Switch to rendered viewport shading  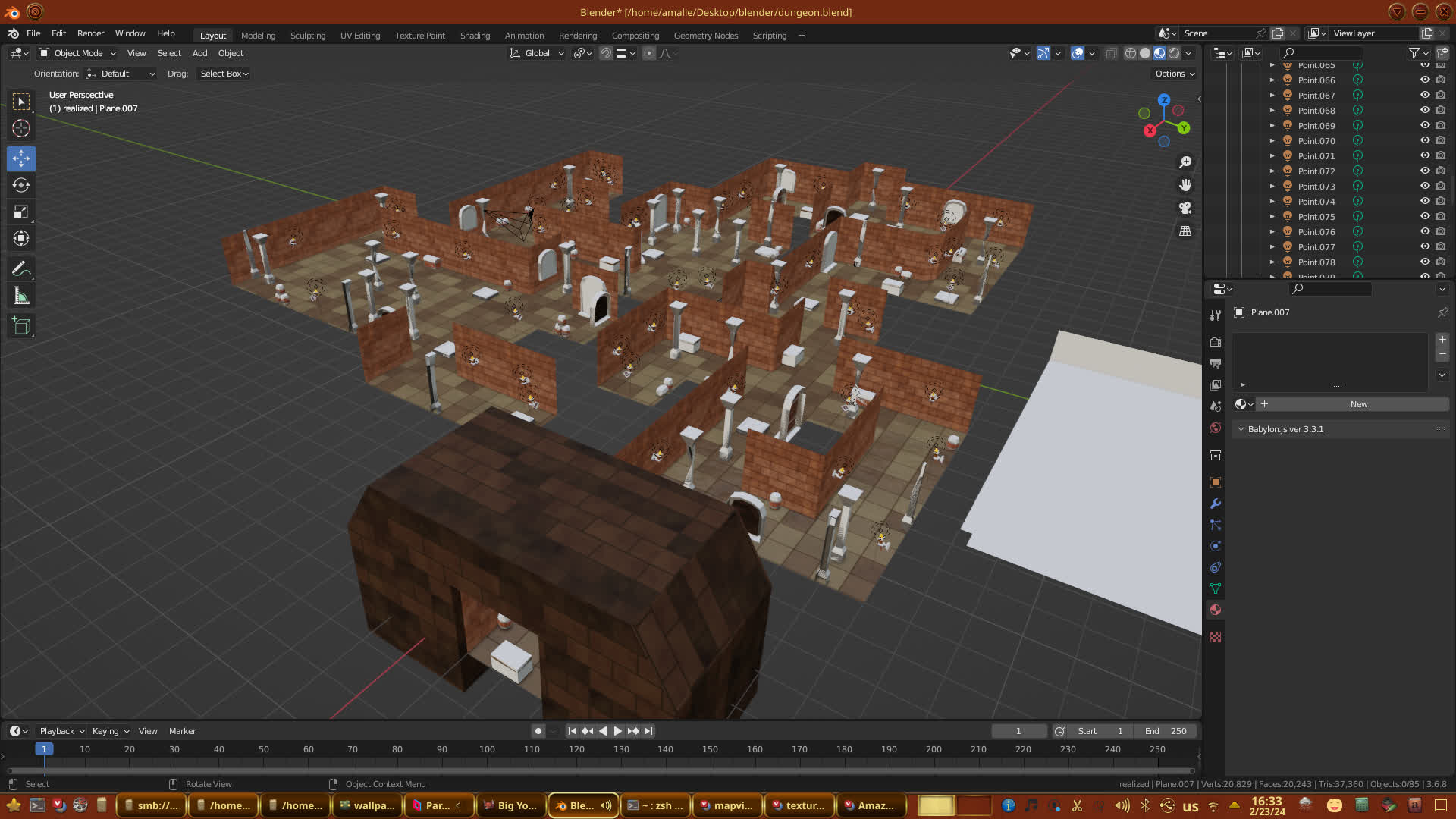pos(1174,53)
